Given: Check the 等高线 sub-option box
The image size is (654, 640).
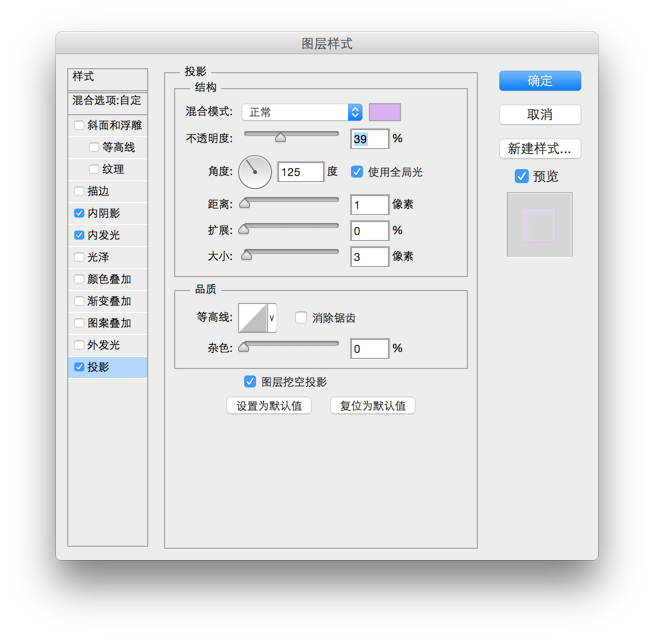Looking at the screenshot, I should (x=94, y=147).
